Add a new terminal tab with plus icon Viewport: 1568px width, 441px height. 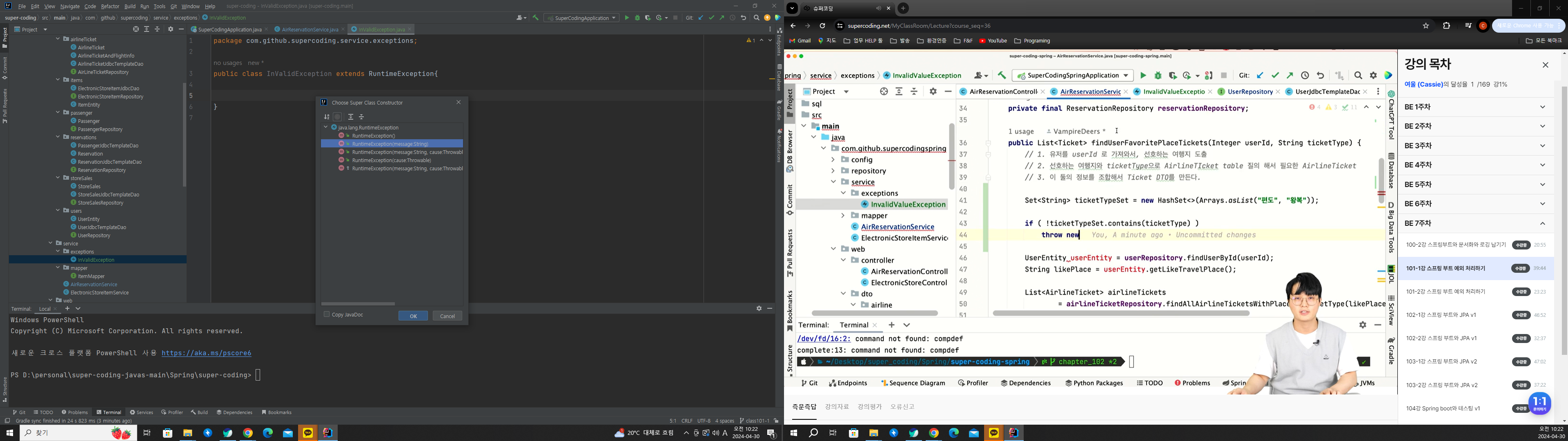pyautogui.click(x=67, y=309)
